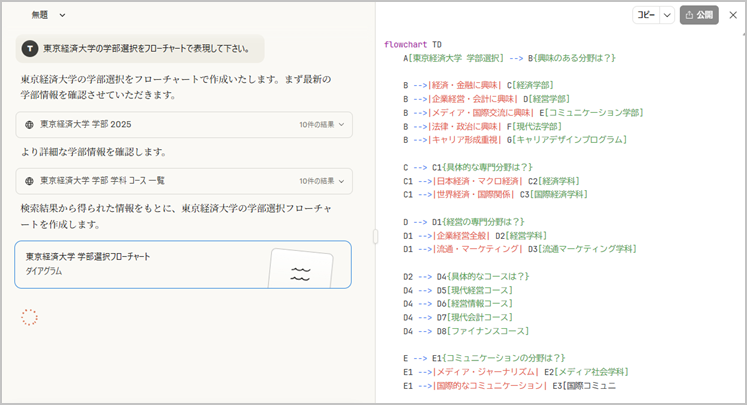Click the 'flowchart TD' code line
Screen dimensions: 747x405
coord(413,44)
